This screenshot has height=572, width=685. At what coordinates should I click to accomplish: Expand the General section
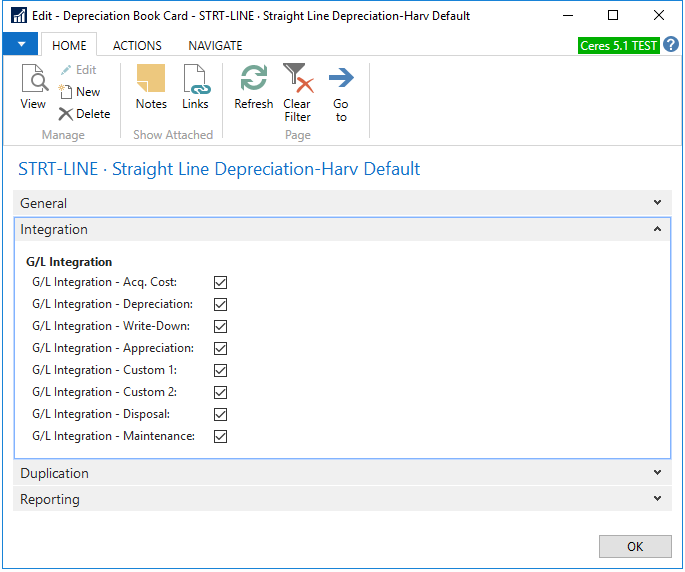click(657, 203)
